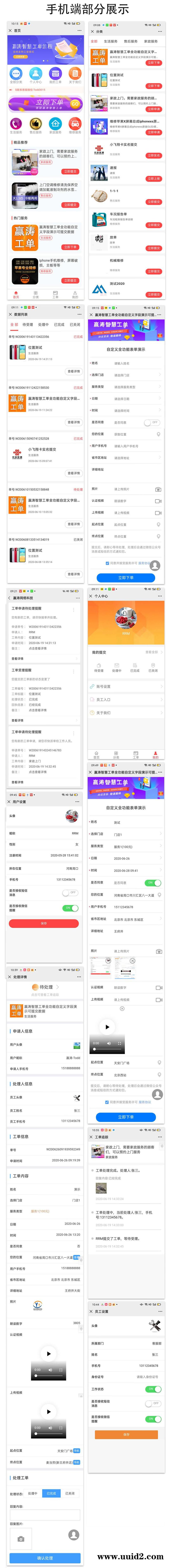This screenshot has height=1568, width=171.
Task: Play 认证视频 in 处理详情
Action: point(49,1354)
